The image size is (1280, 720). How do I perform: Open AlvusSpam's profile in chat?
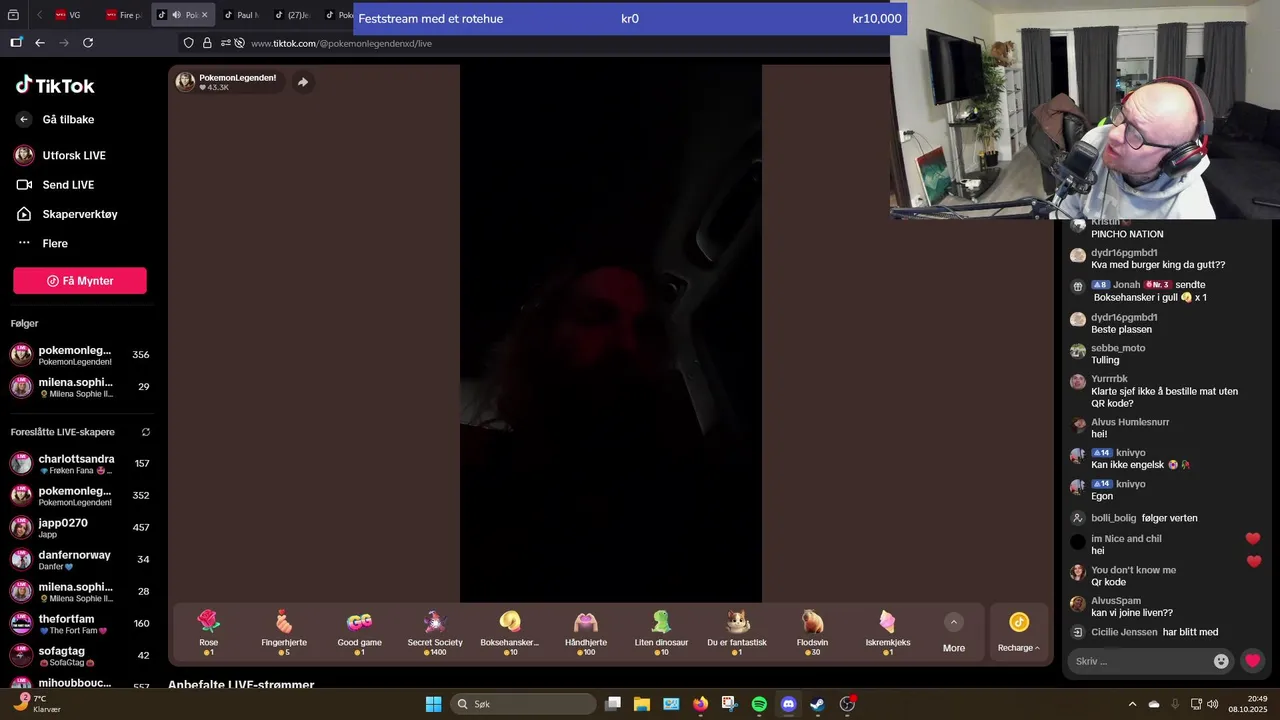pyautogui.click(x=1116, y=601)
